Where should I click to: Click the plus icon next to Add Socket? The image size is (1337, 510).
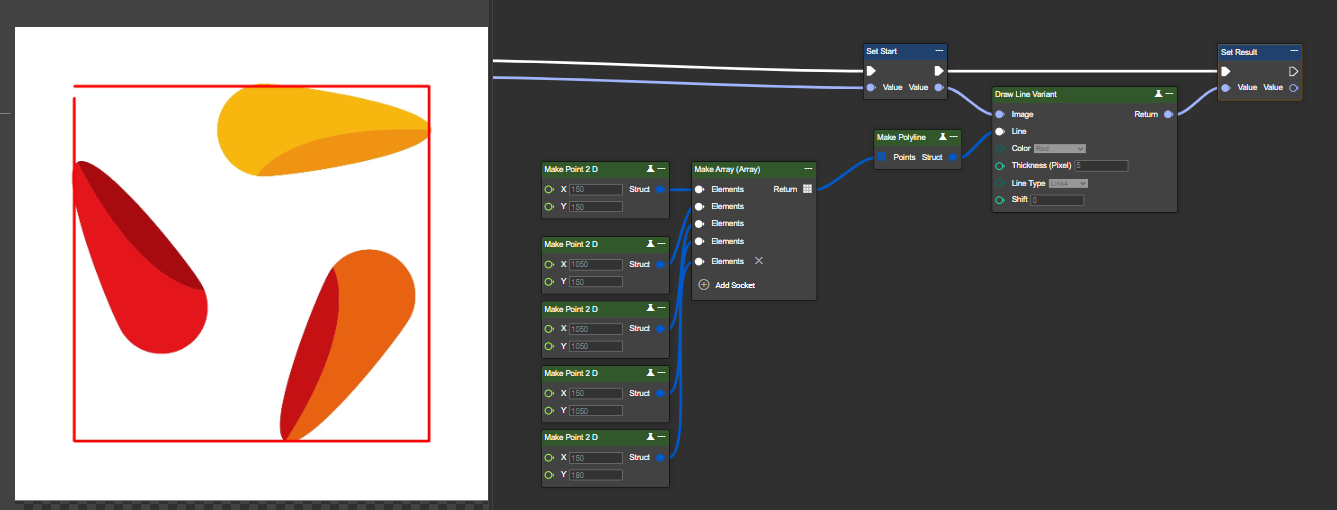[x=703, y=285]
